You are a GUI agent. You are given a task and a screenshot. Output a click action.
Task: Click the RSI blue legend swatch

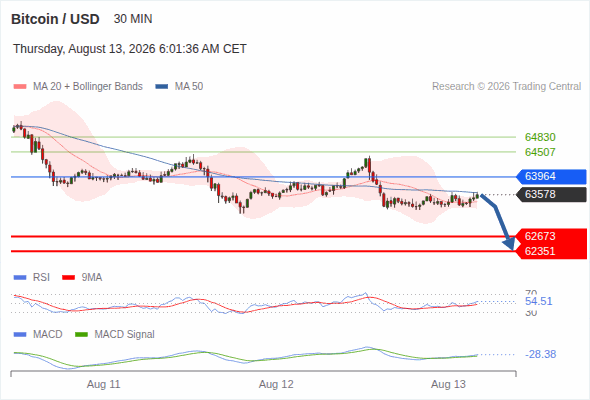(x=20, y=278)
